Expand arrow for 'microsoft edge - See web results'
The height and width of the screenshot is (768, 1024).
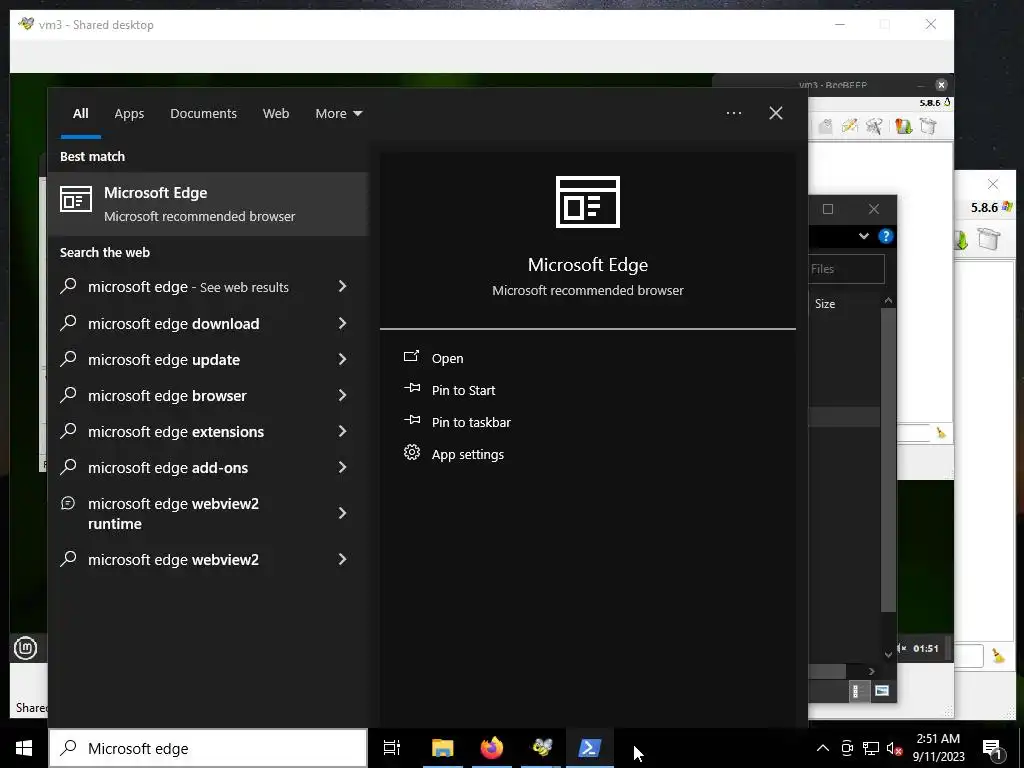pyautogui.click(x=342, y=286)
